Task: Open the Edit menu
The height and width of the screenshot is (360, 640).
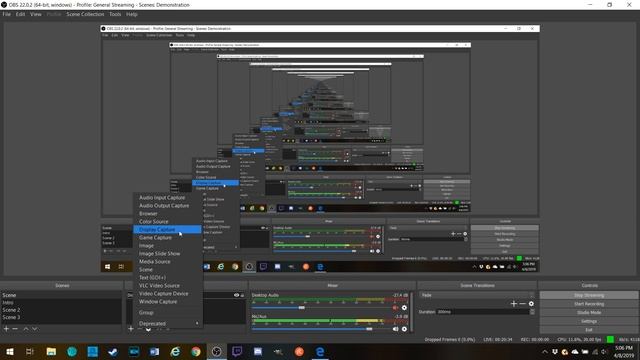Action: click(20, 14)
